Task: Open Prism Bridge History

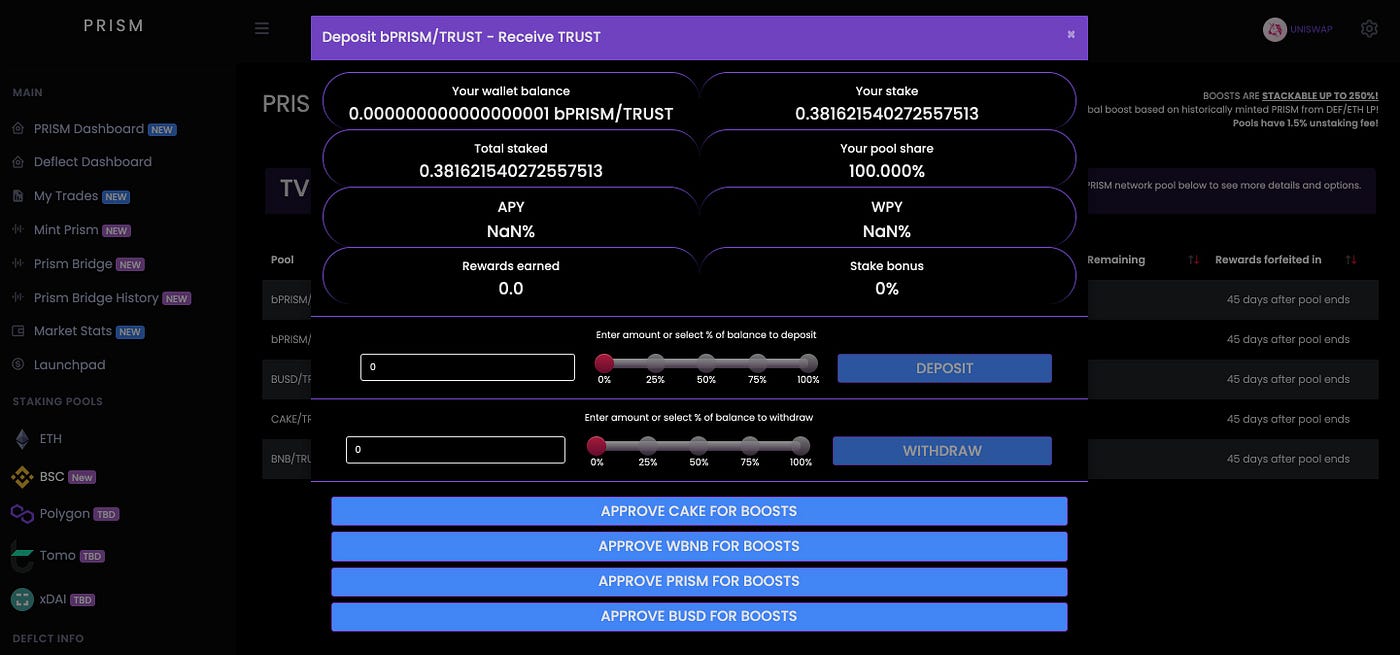Action: coord(96,298)
